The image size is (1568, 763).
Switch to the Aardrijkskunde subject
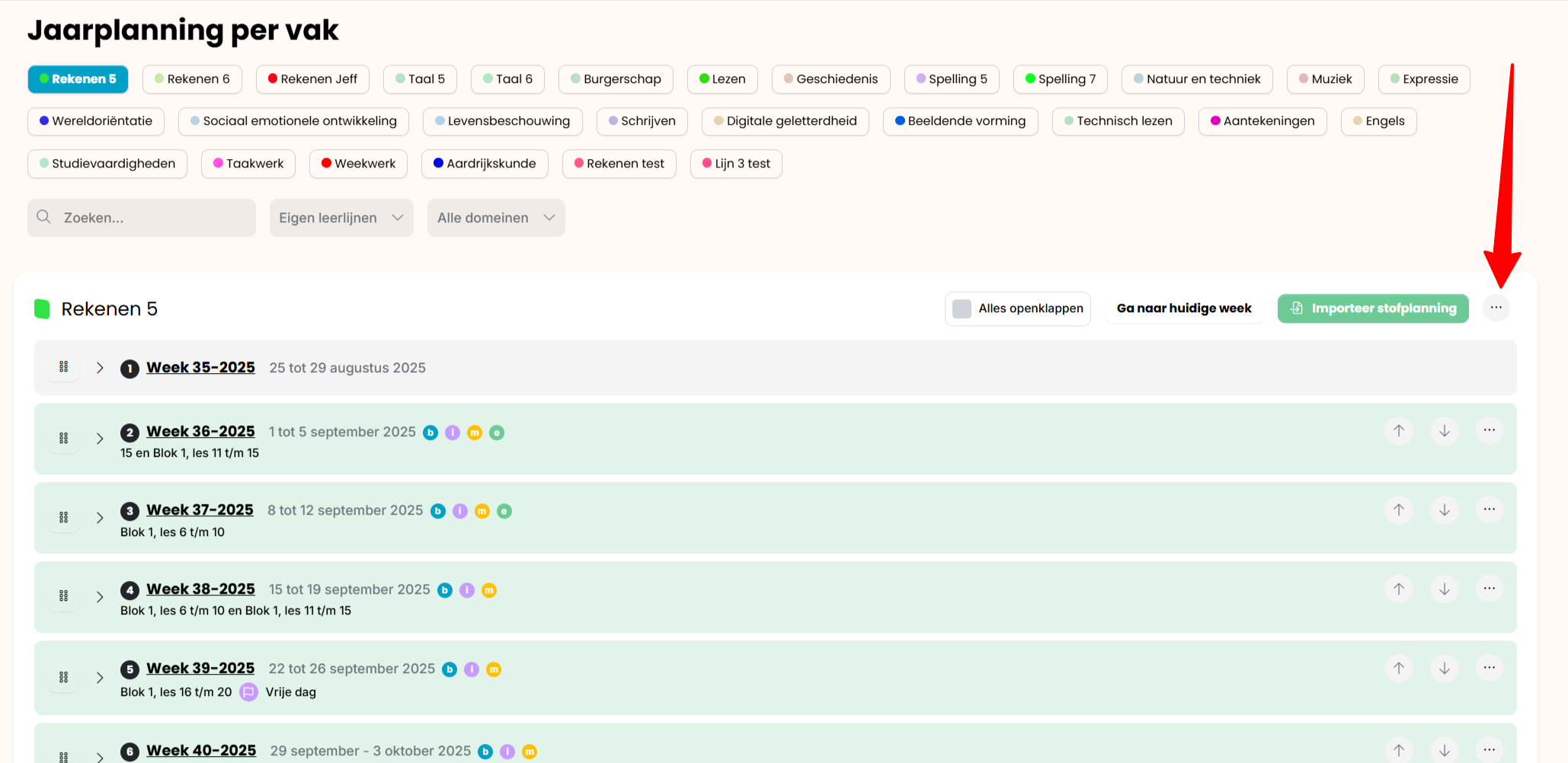pyautogui.click(x=485, y=164)
